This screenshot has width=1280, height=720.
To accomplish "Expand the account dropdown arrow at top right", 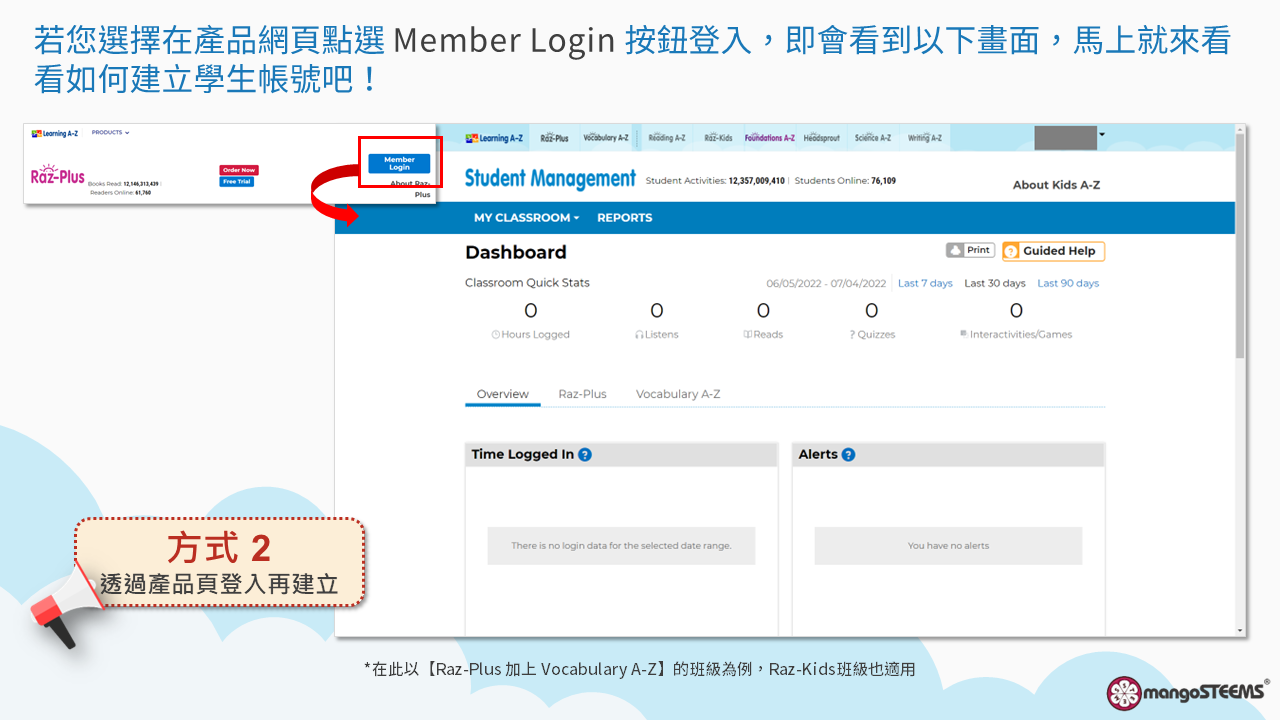I will click(x=1102, y=133).
